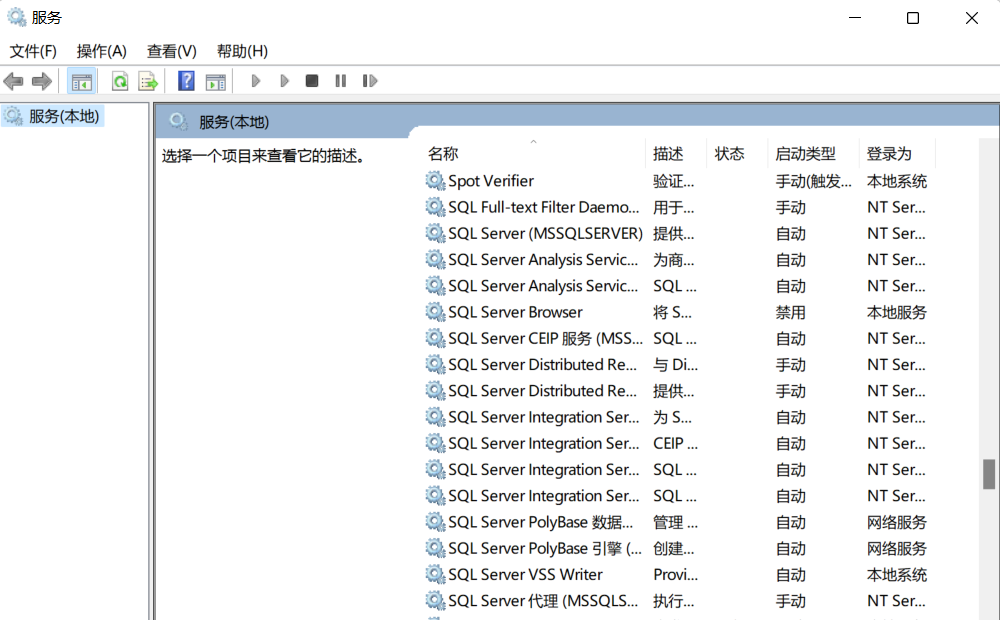Select the SQL Server (MSSQLSERVER) service

pos(545,233)
